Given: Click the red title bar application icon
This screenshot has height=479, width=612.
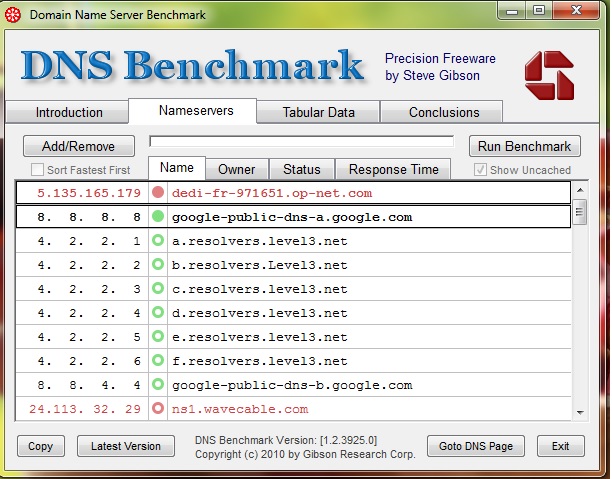Looking at the screenshot, I should [13, 15].
